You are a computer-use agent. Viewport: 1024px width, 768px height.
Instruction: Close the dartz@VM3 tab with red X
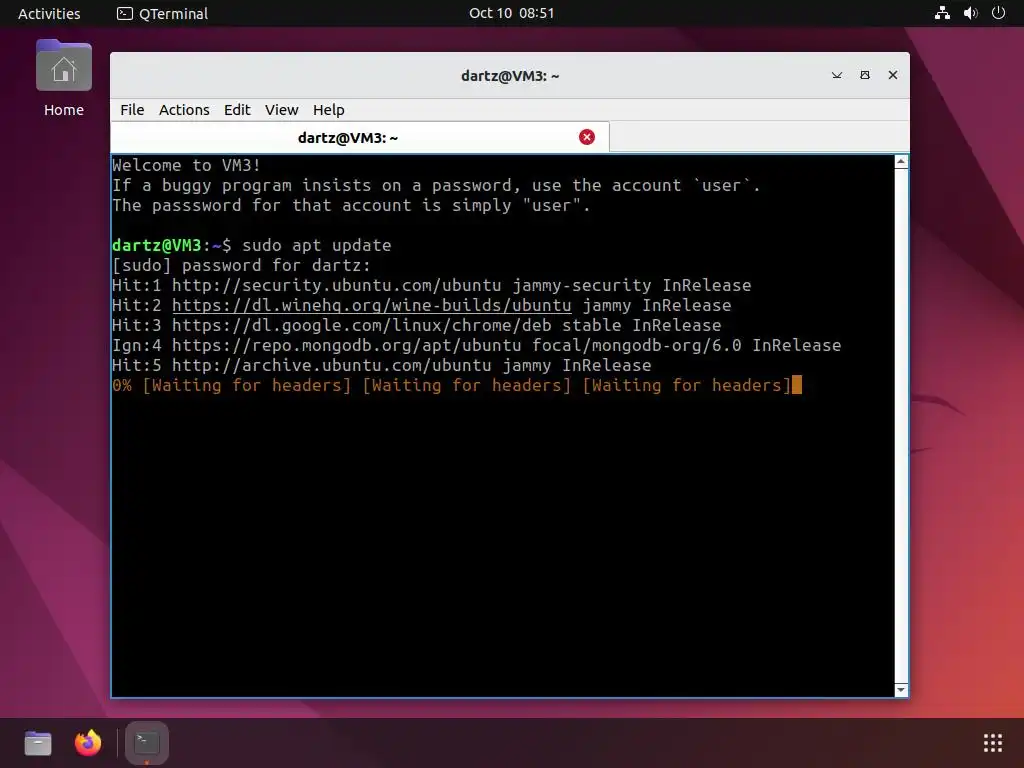586,137
